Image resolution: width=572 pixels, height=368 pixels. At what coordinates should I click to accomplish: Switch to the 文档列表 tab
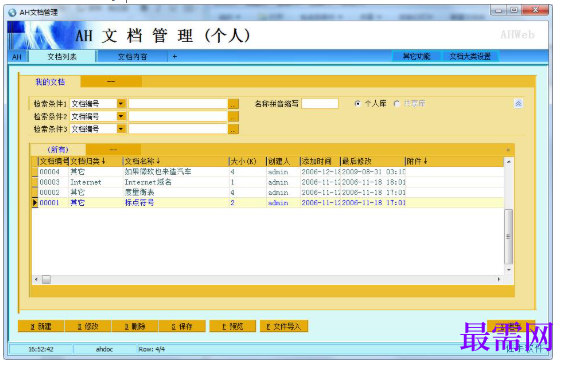[62, 57]
